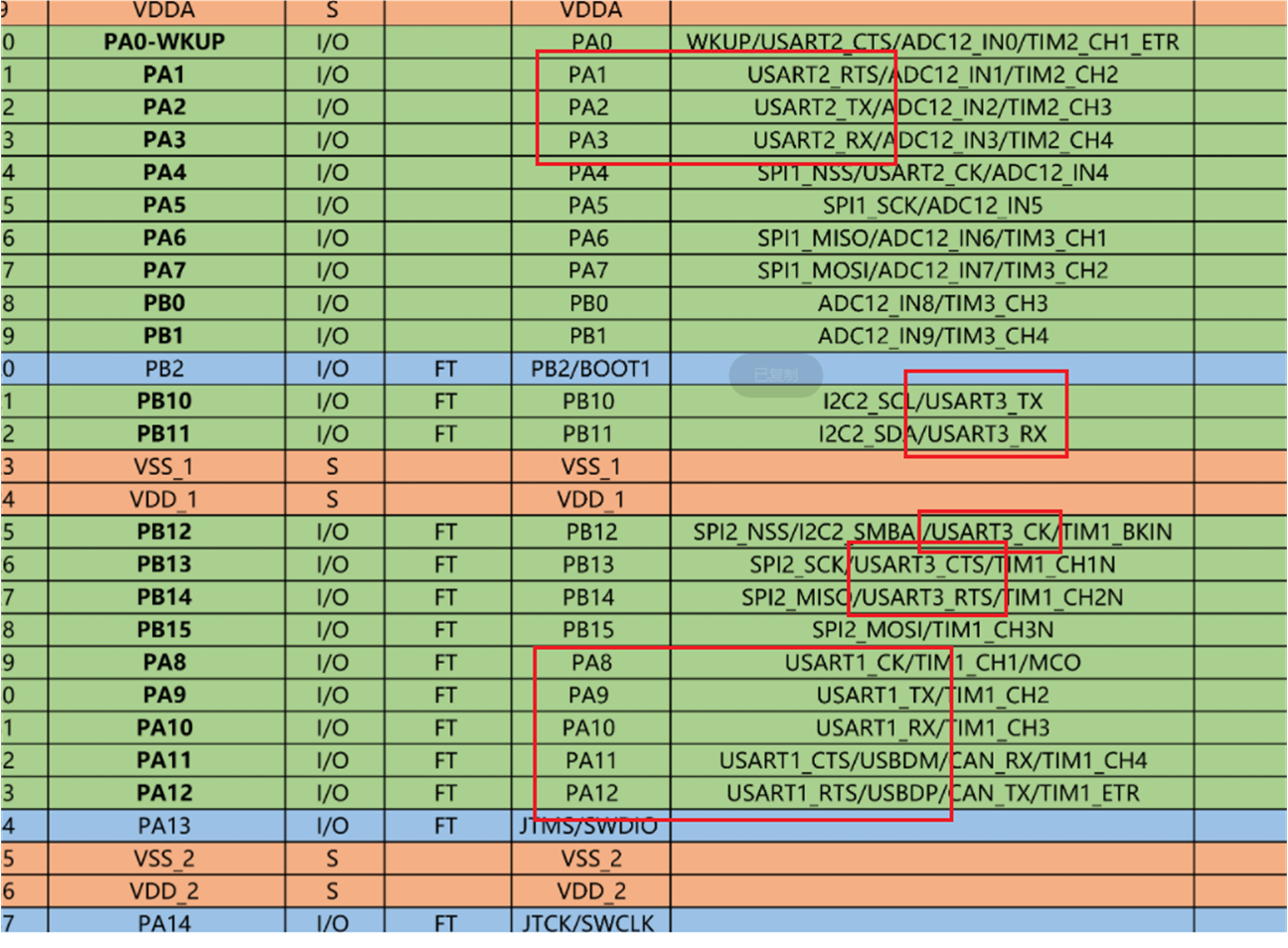1288x948 pixels.
Task: Click the FT cell in the PB10 row
Action: tap(445, 401)
